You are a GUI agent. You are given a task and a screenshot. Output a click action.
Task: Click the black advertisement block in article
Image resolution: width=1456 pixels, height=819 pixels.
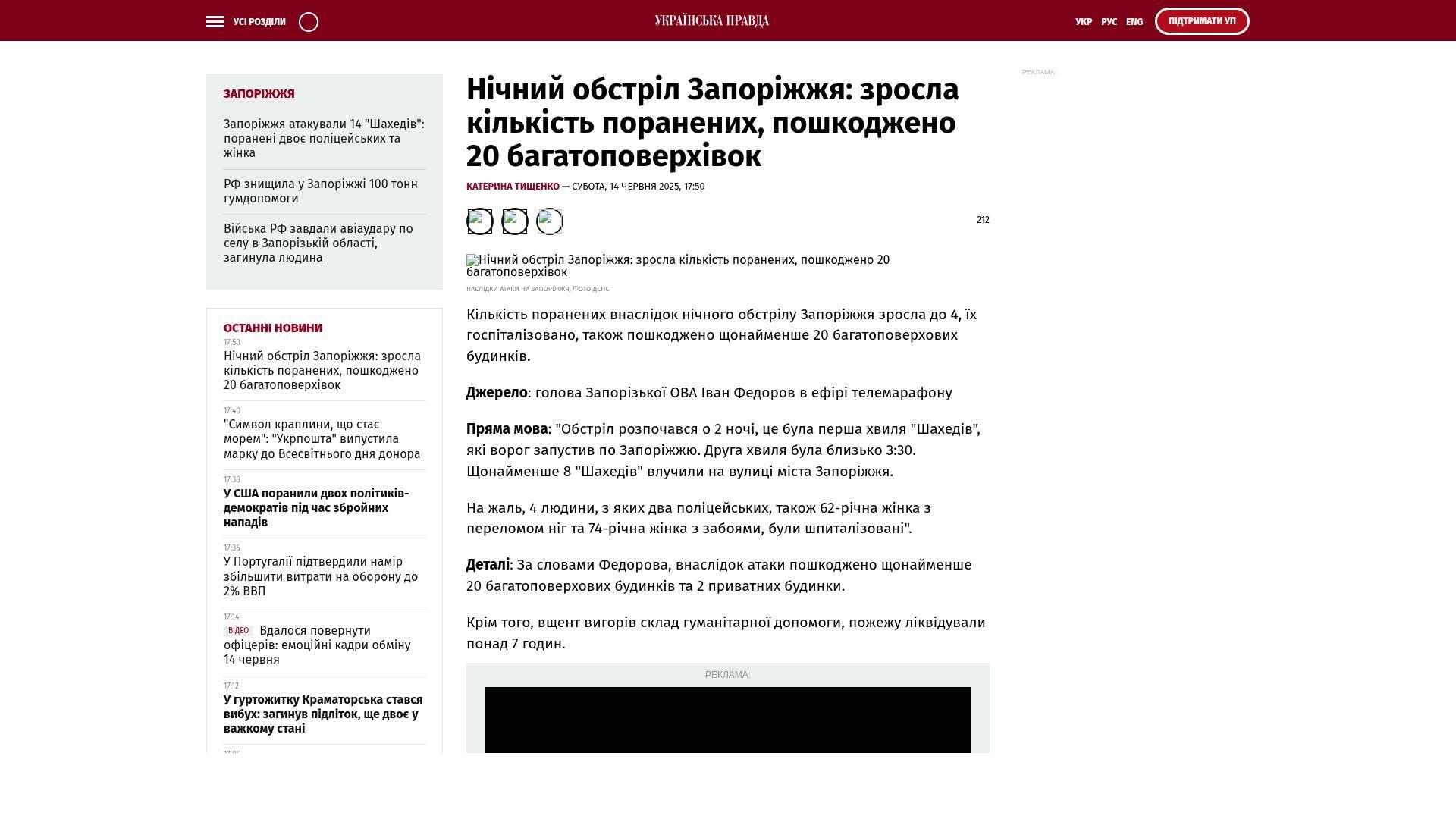pos(728,720)
